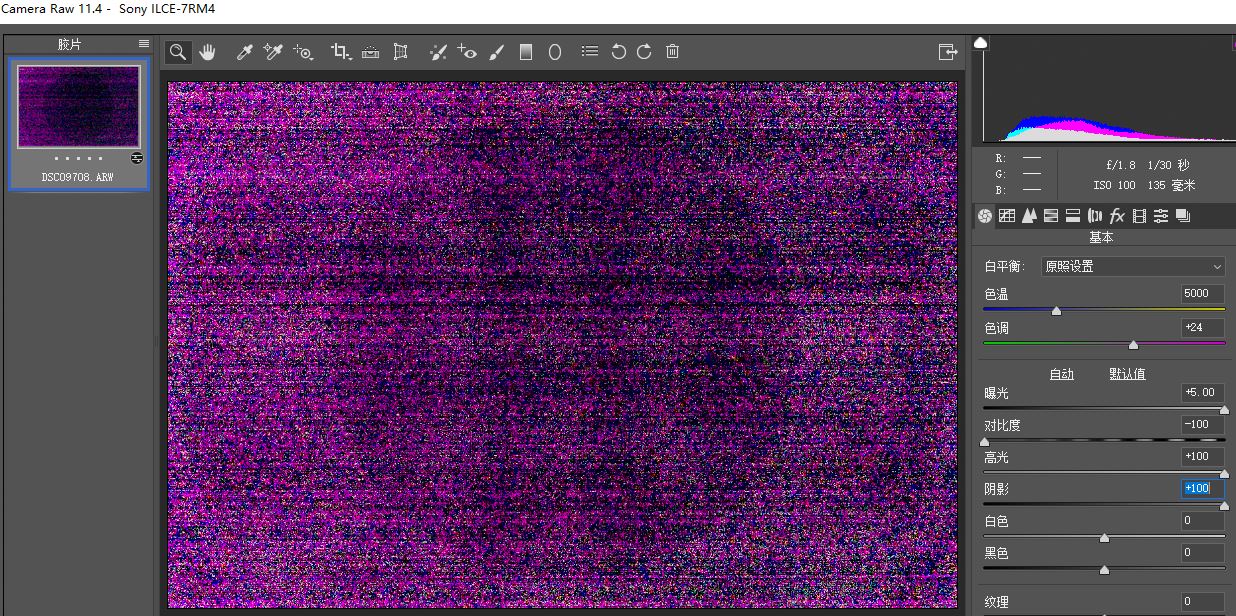Open the Camera Calibration panel

tap(1140, 215)
